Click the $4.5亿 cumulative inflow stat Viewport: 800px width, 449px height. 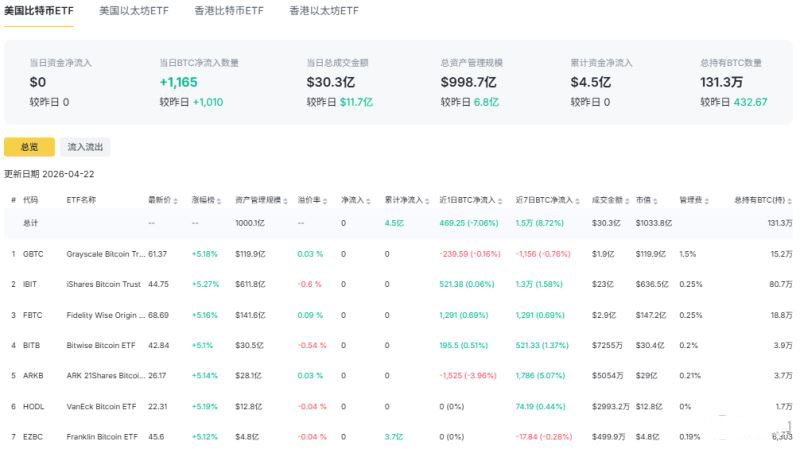pos(590,82)
